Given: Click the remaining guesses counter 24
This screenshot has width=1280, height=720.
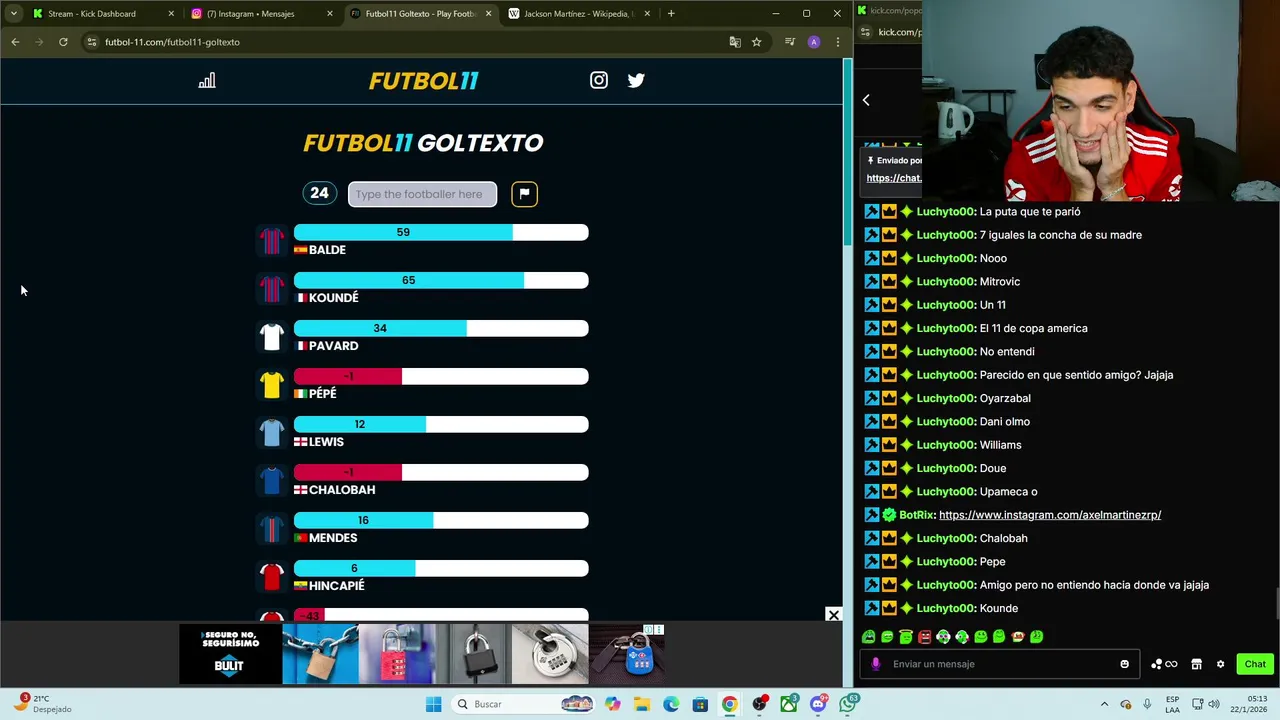Looking at the screenshot, I should point(319,193).
